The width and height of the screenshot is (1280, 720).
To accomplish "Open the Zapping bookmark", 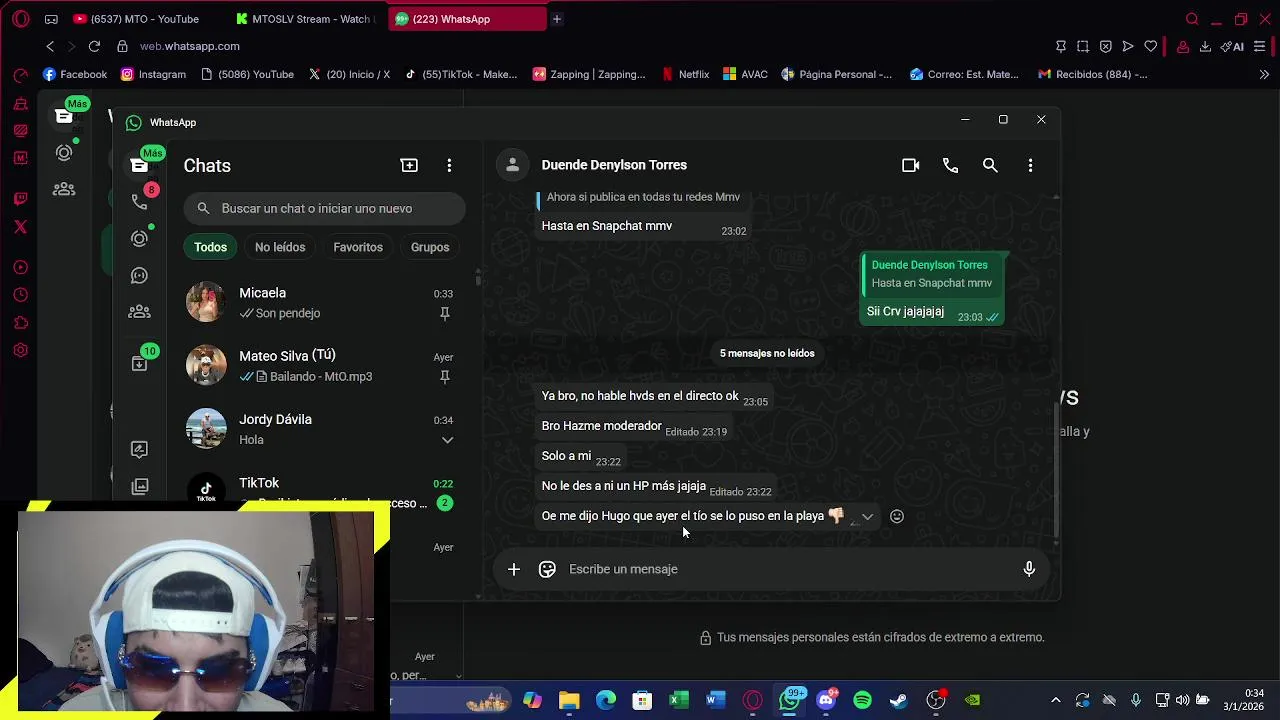I will [590, 74].
